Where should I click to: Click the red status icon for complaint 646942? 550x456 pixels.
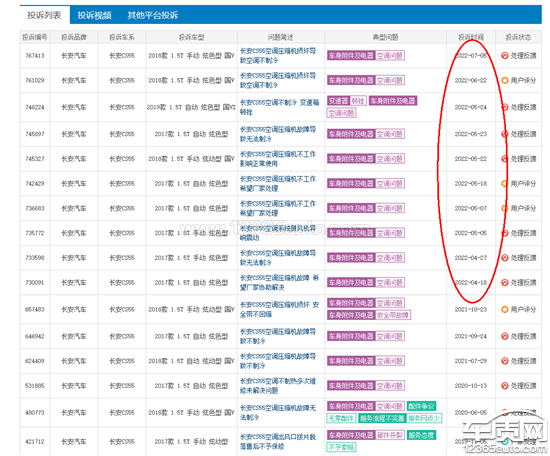pos(504,336)
